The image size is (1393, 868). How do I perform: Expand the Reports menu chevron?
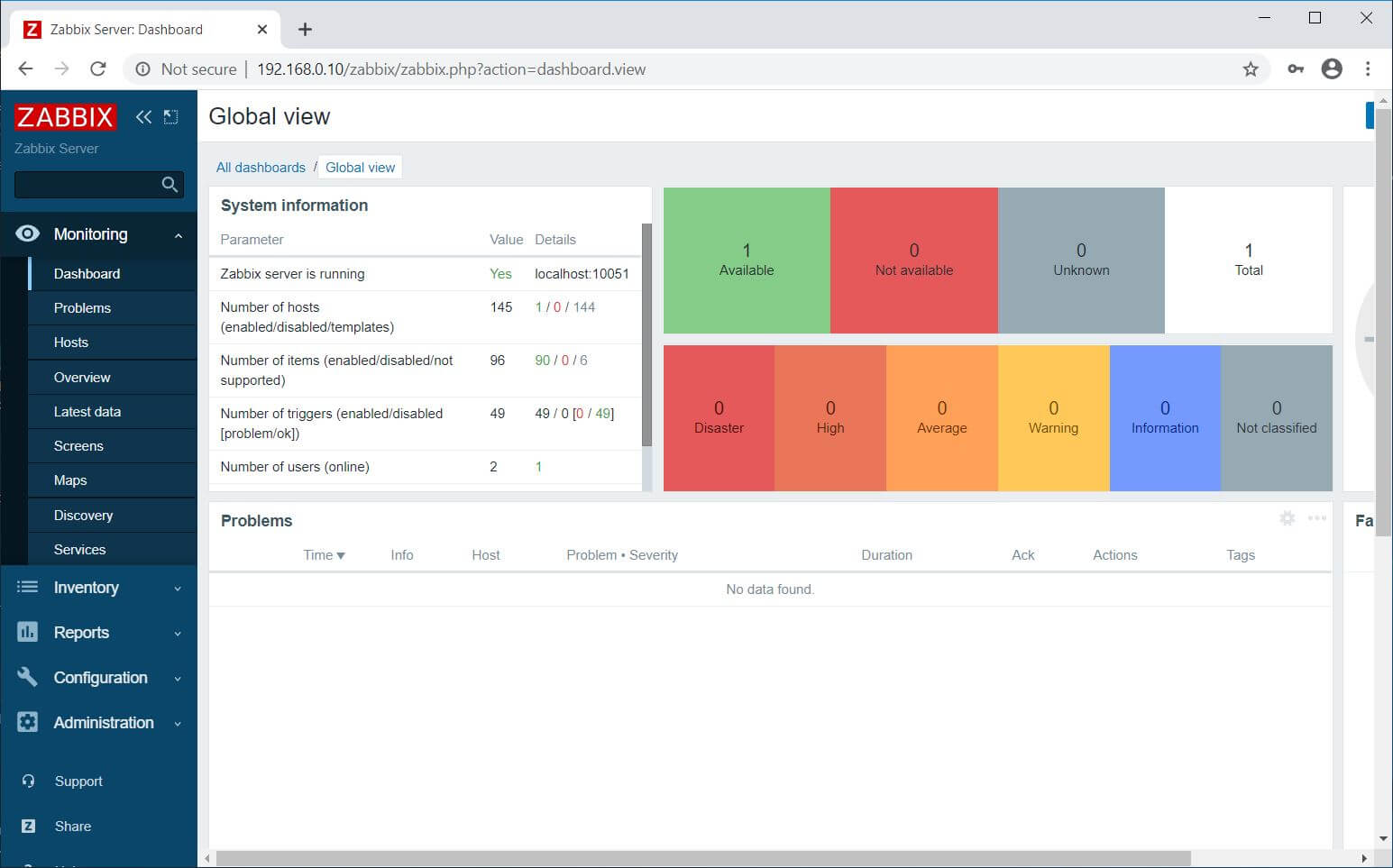pyautogui.click(x=178, y=634)
